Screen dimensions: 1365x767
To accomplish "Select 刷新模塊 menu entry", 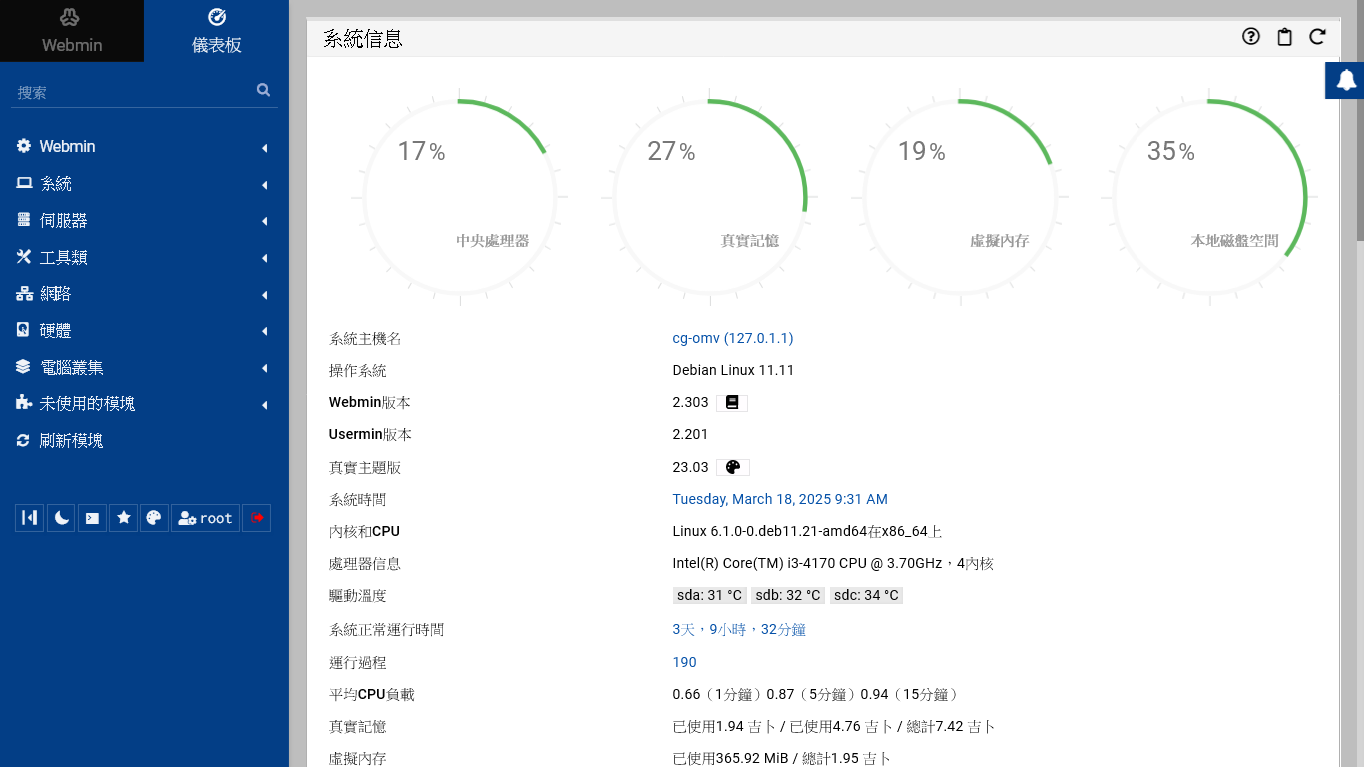I will click(x=144, y=440).
